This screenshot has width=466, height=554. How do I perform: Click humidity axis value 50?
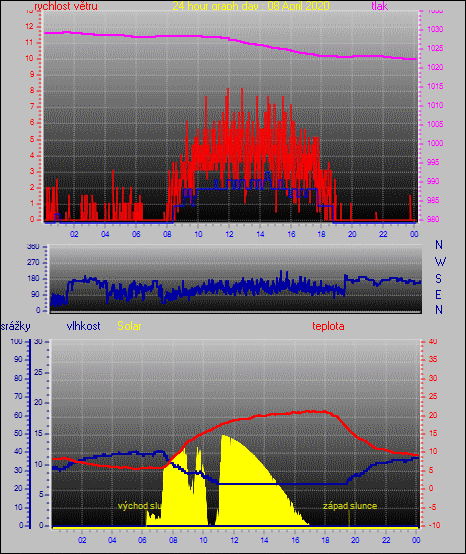(18, 433)
